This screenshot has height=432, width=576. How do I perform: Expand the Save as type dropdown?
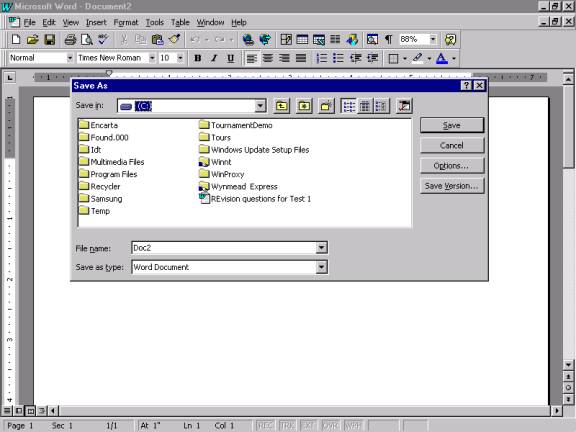321,267
